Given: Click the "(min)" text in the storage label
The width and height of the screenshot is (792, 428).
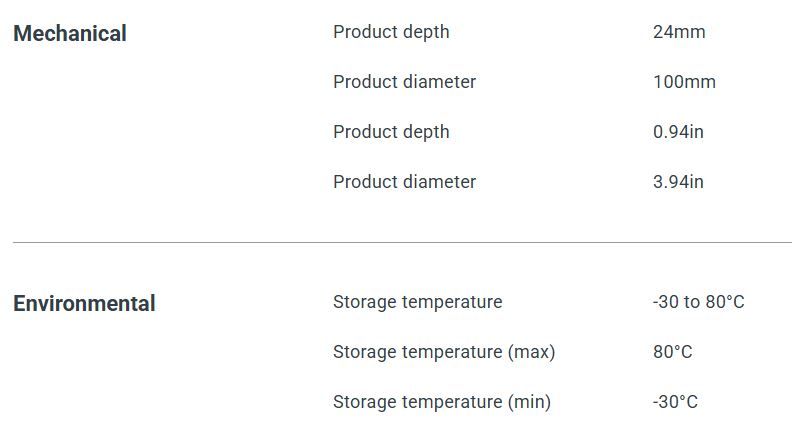Looking at the screenshot, I should 529,402.
